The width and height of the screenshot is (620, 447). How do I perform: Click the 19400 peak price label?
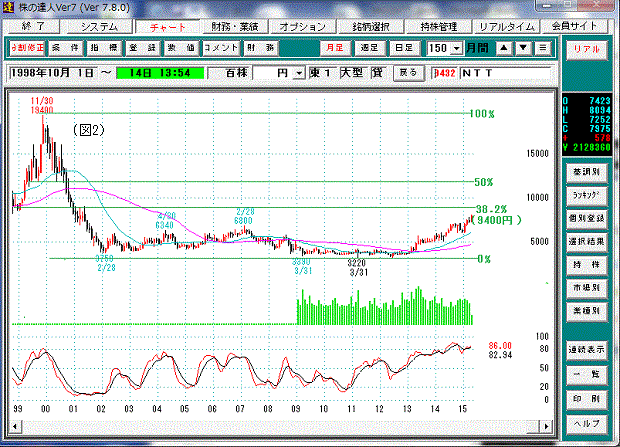pos(42,110)
